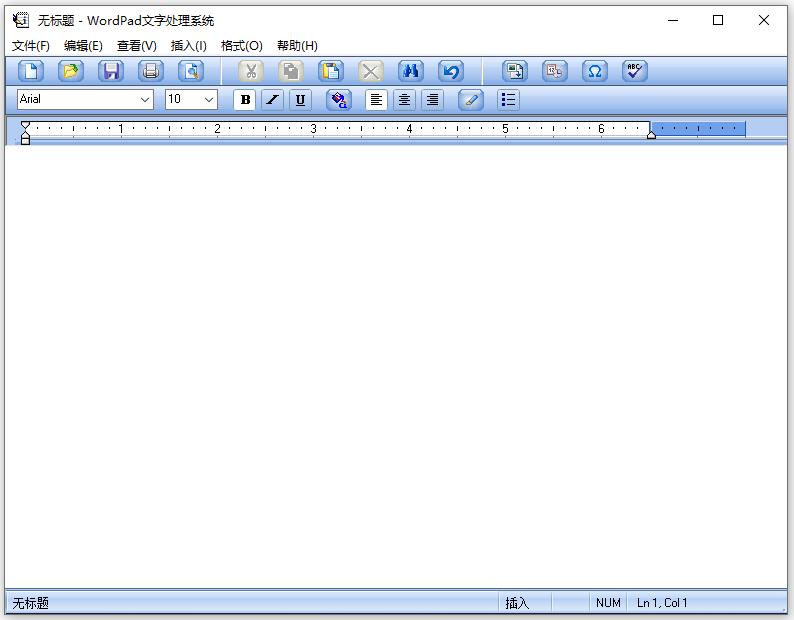This screenshot has width=794, height=620.
Task: Click the Find binoculars icon
Action: [x=411, y=71]
